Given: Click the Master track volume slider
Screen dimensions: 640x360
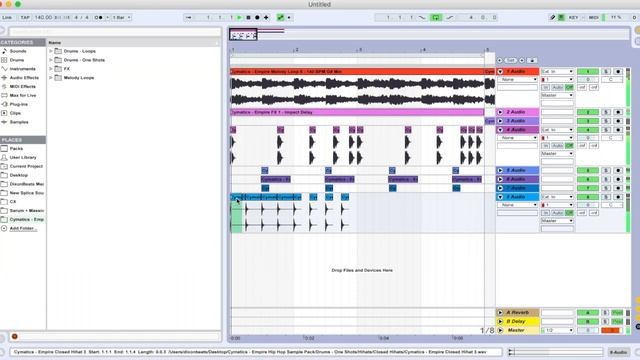Looking at the screenshot, I should tap(588, 331).
